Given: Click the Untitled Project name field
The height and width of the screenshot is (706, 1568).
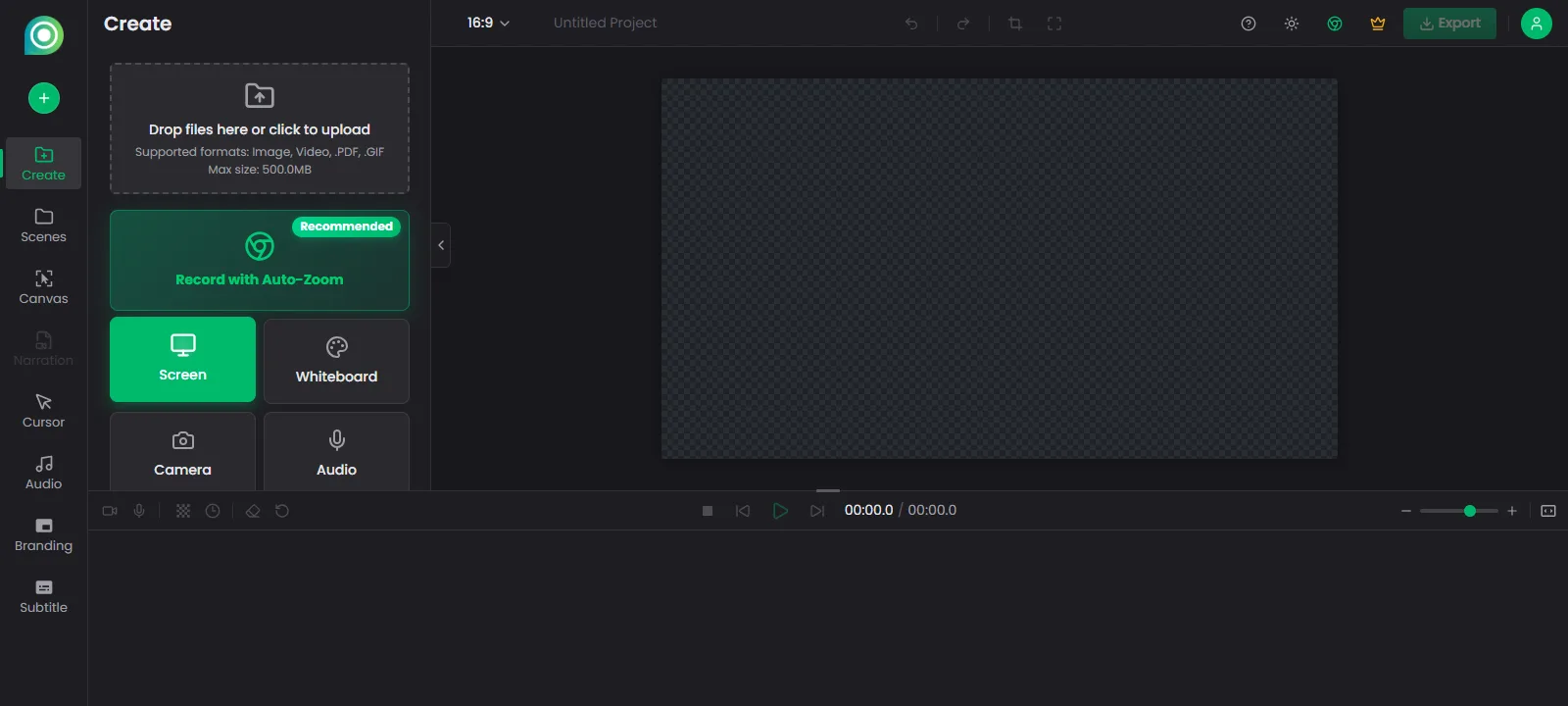Looking at the screenshot, I should tap(605, 23).
